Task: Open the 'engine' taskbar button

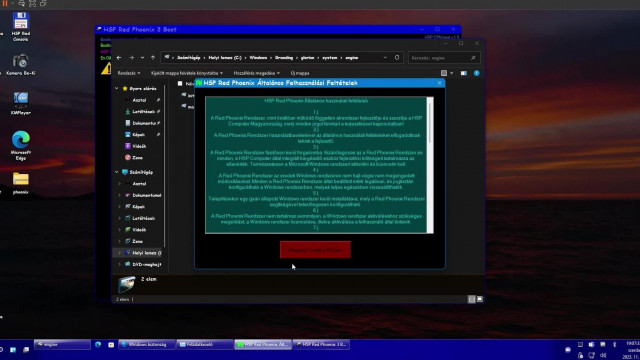Action: point(62,344)
